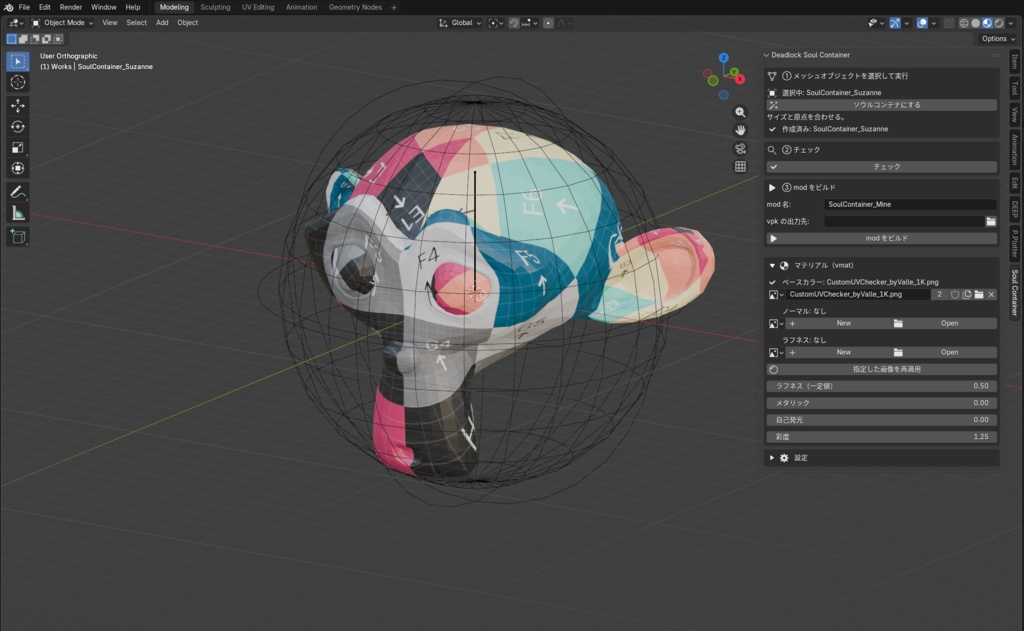Collapse Deadlock Soul Container panel
Screen dimensions: 1024x631
coord(766,56)
